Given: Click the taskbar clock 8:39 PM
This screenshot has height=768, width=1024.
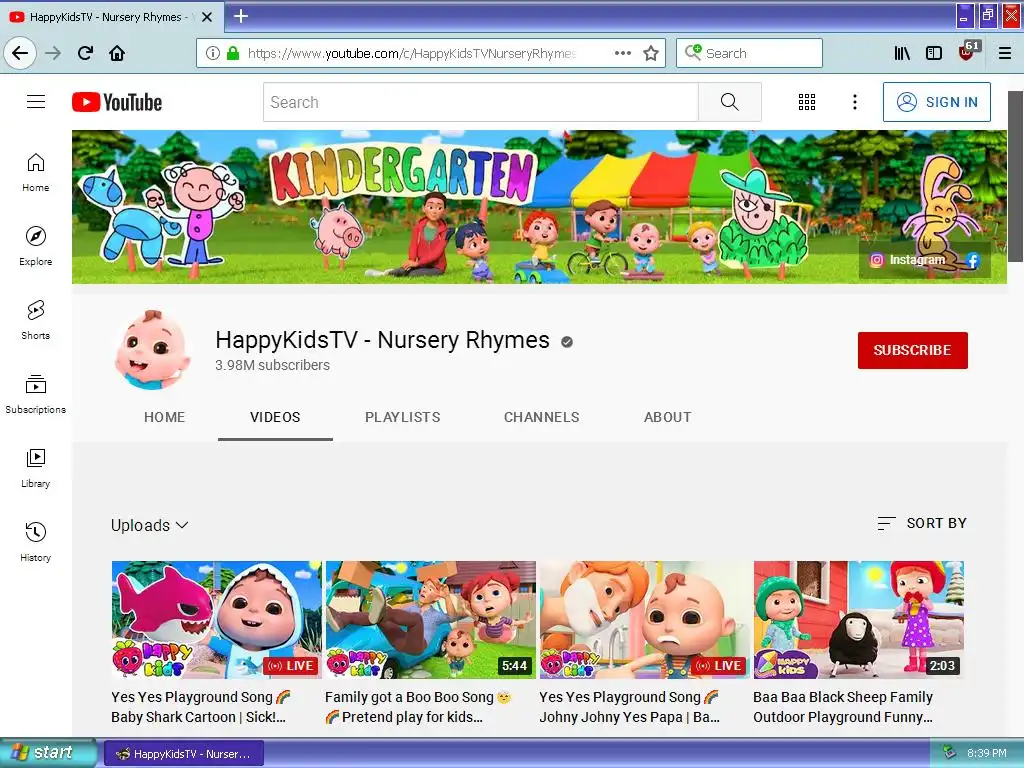Looking at the screenshot, I should coord(987,753).
